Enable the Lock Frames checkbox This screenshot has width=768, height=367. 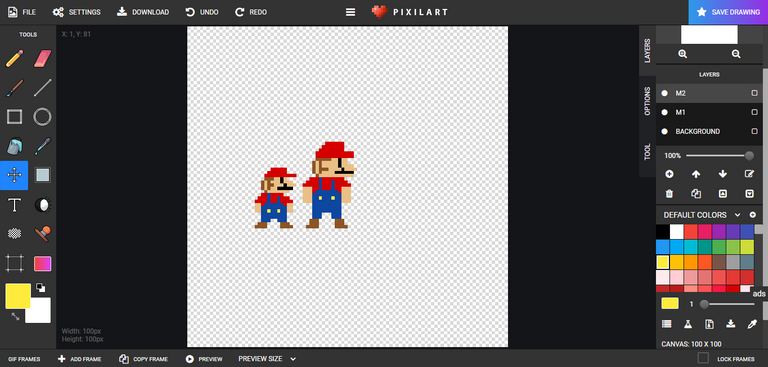pyautogui.click(x=703, y=358)
